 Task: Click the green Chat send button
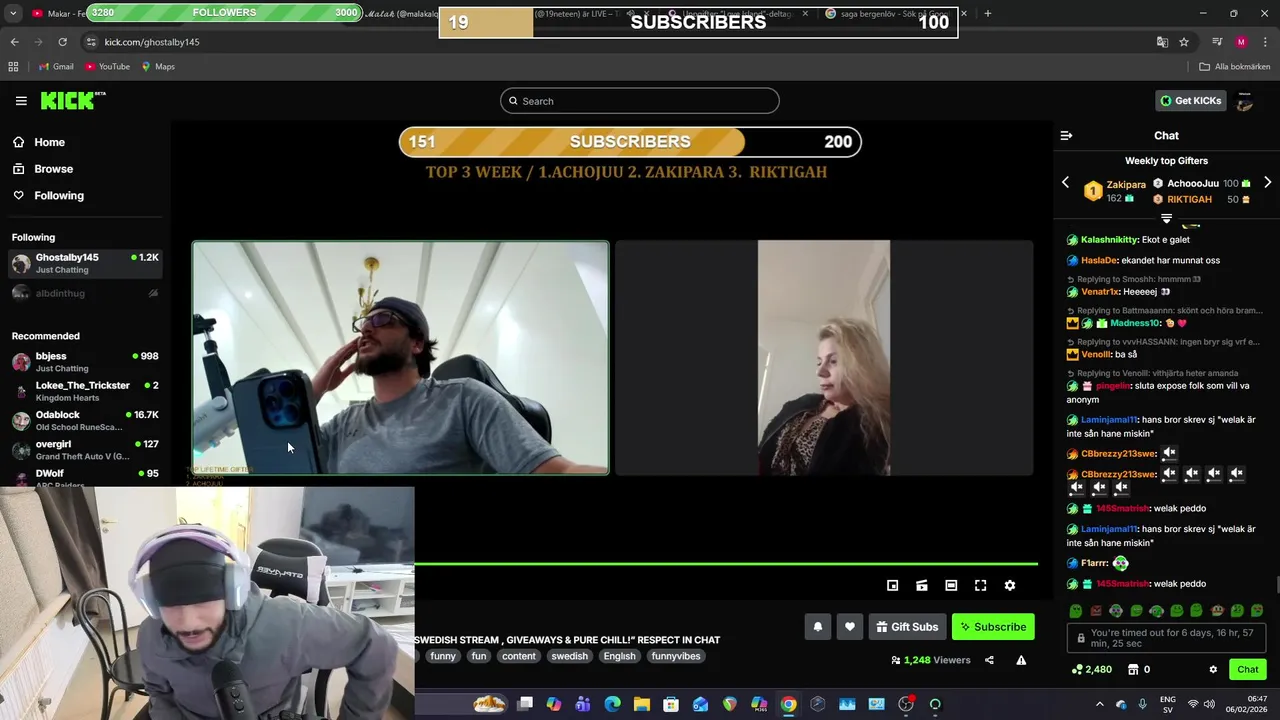pyautogui.click(x=1248, y=670)
